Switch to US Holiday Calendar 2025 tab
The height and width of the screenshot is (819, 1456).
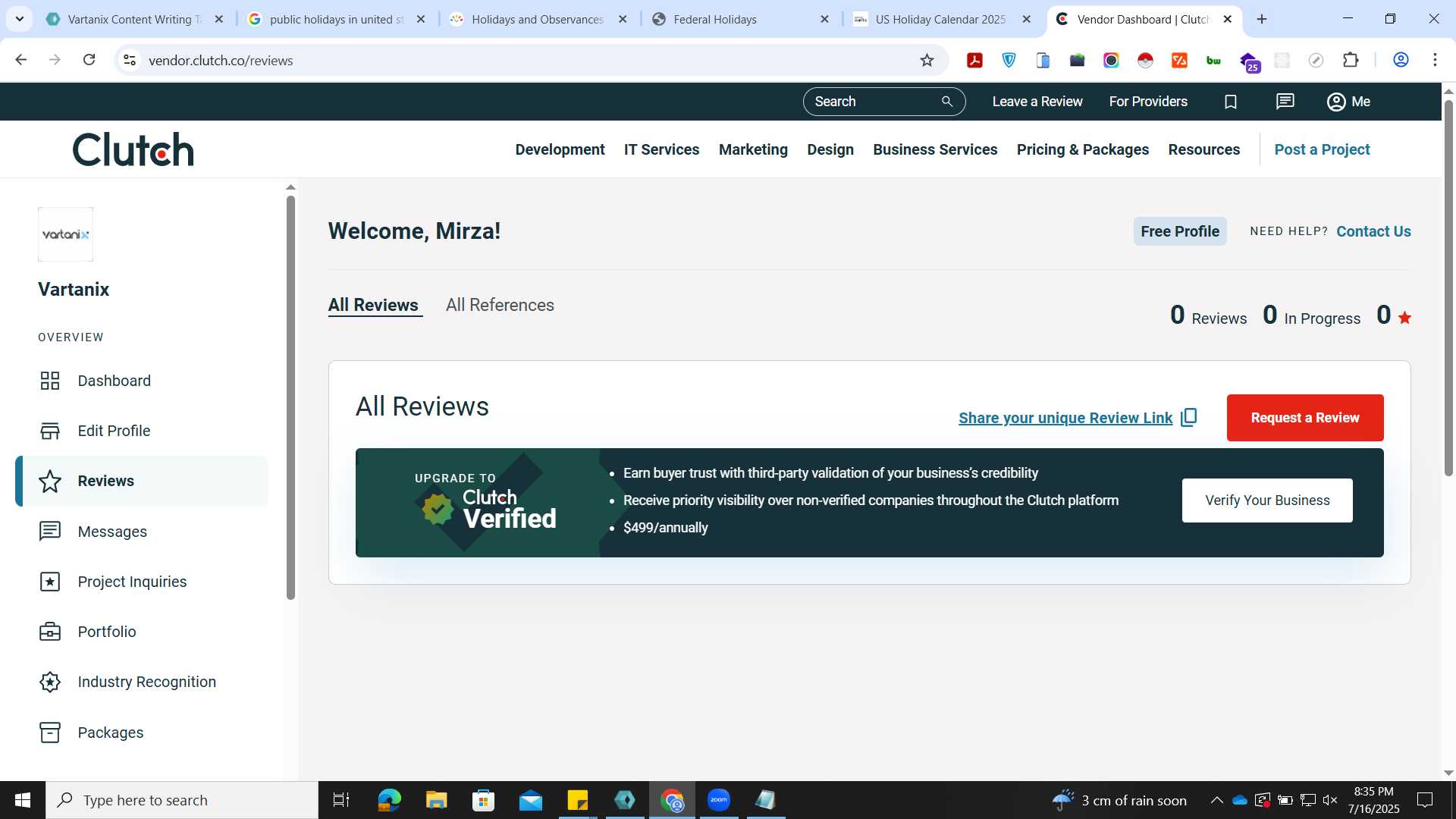pos(940,19)
